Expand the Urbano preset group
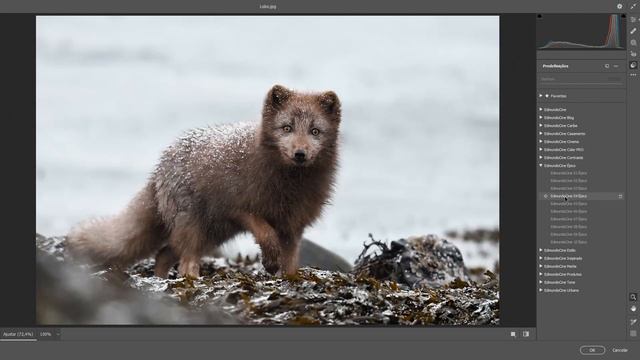 pyautogui.click(x=541, y=290)
